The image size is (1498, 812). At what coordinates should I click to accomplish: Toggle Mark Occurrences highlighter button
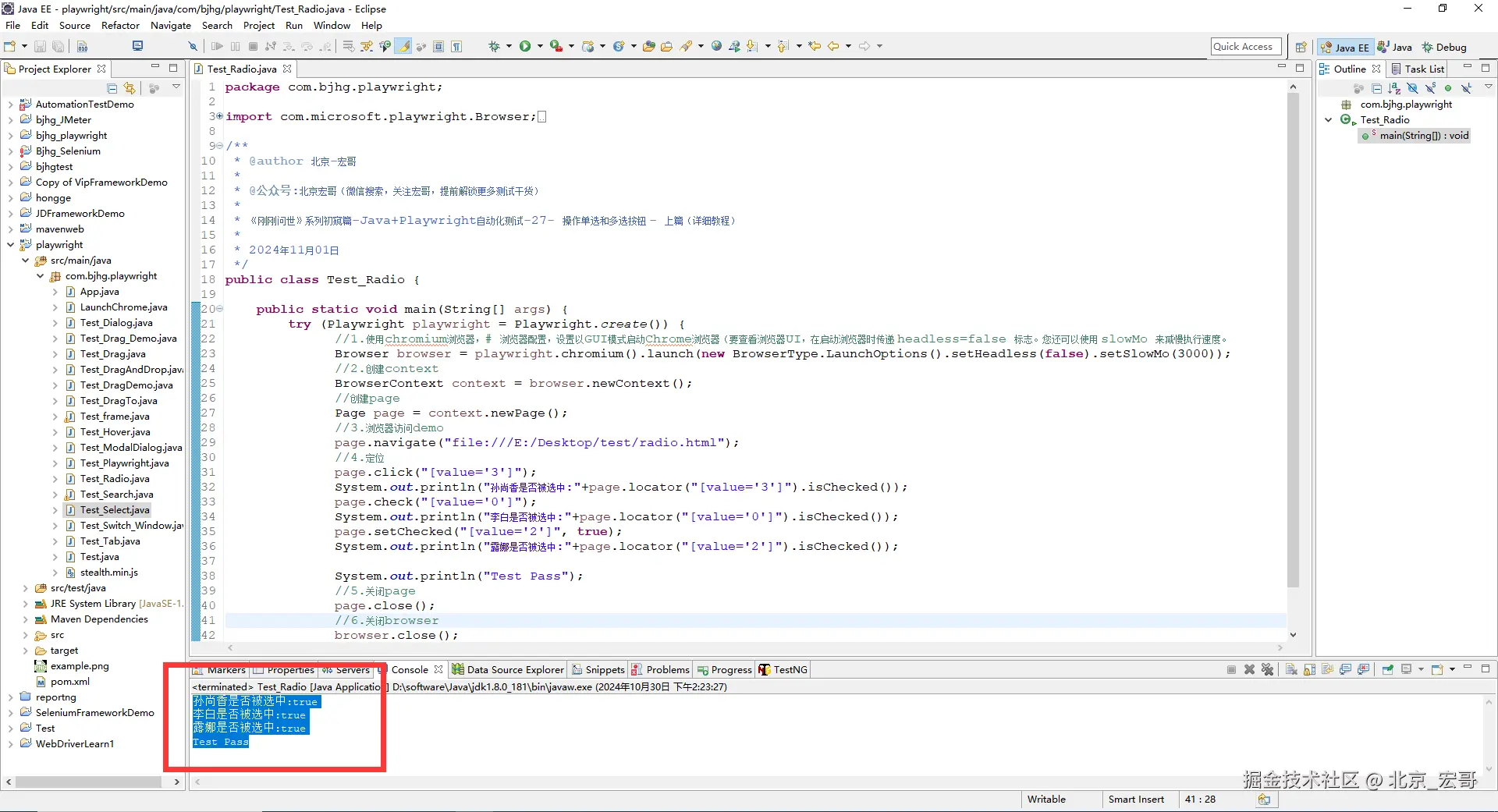click(x=403, y=46)
